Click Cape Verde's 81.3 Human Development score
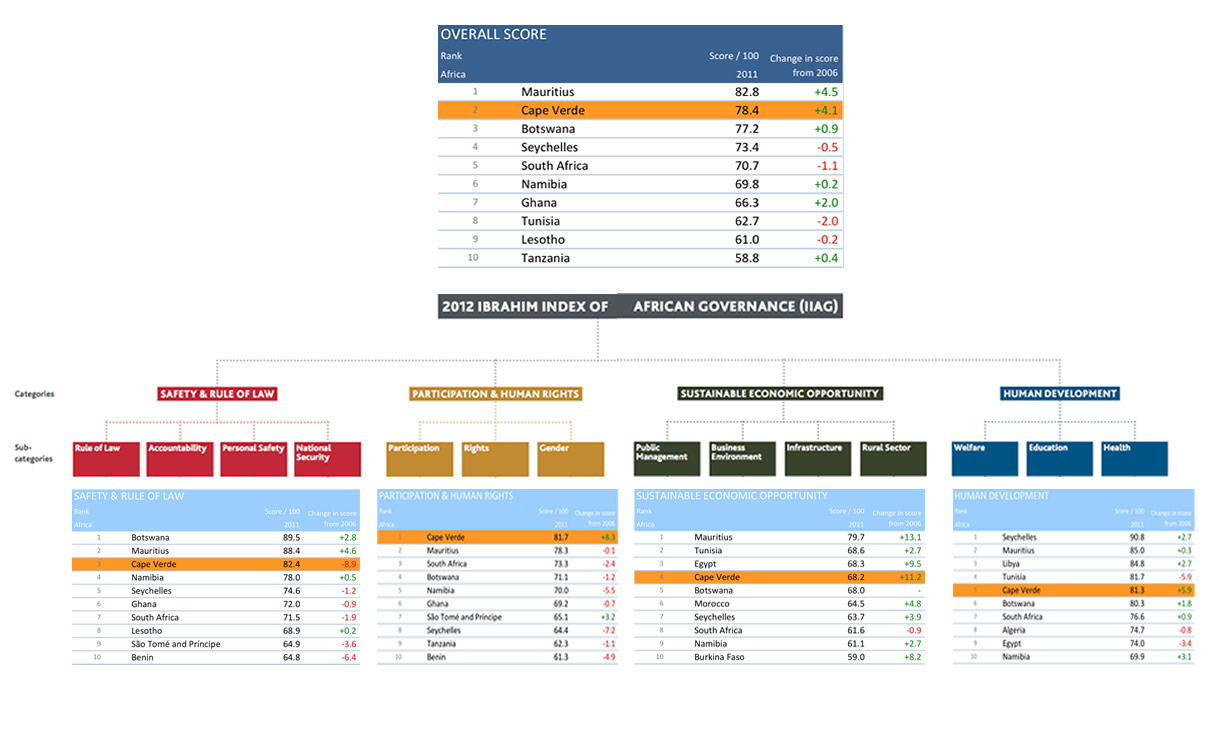This screenshot has height=740, width=1208. point(1139,591)
